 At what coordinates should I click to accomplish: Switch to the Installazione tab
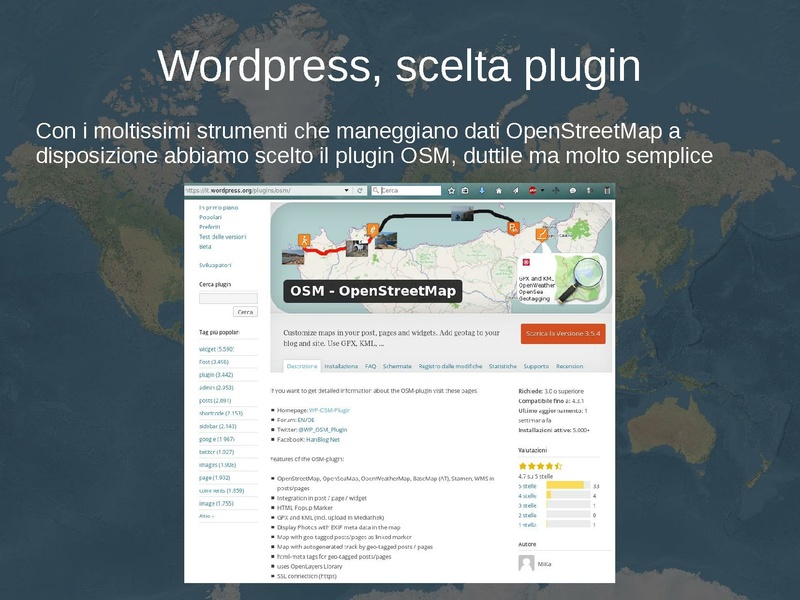click(341, 366)
